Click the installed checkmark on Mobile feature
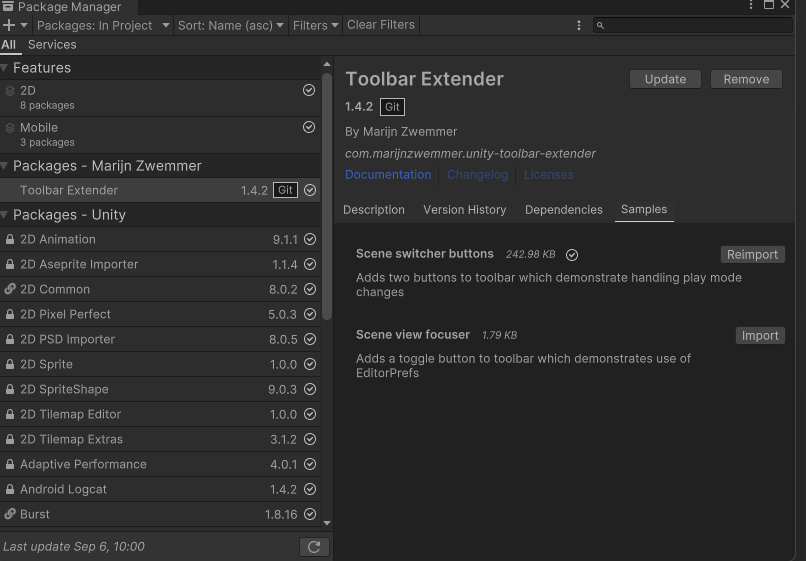 (308, 127)
